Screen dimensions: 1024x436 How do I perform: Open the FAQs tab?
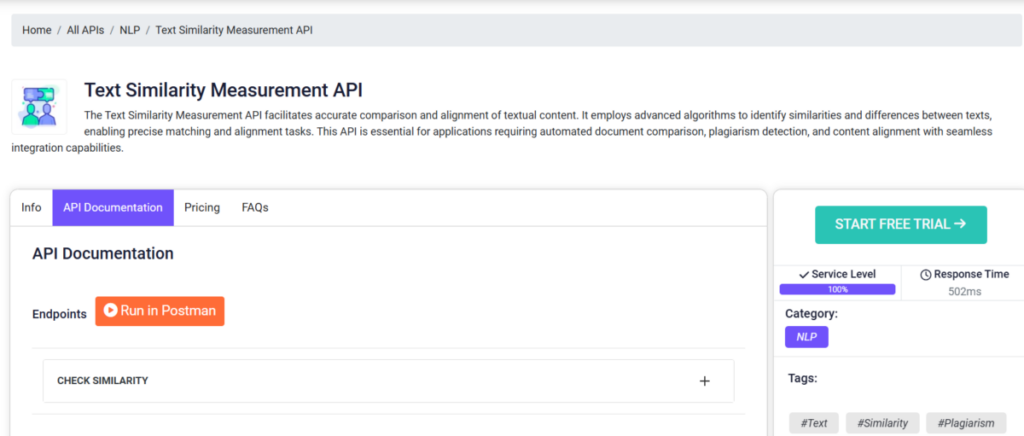(x=255, y=208)
